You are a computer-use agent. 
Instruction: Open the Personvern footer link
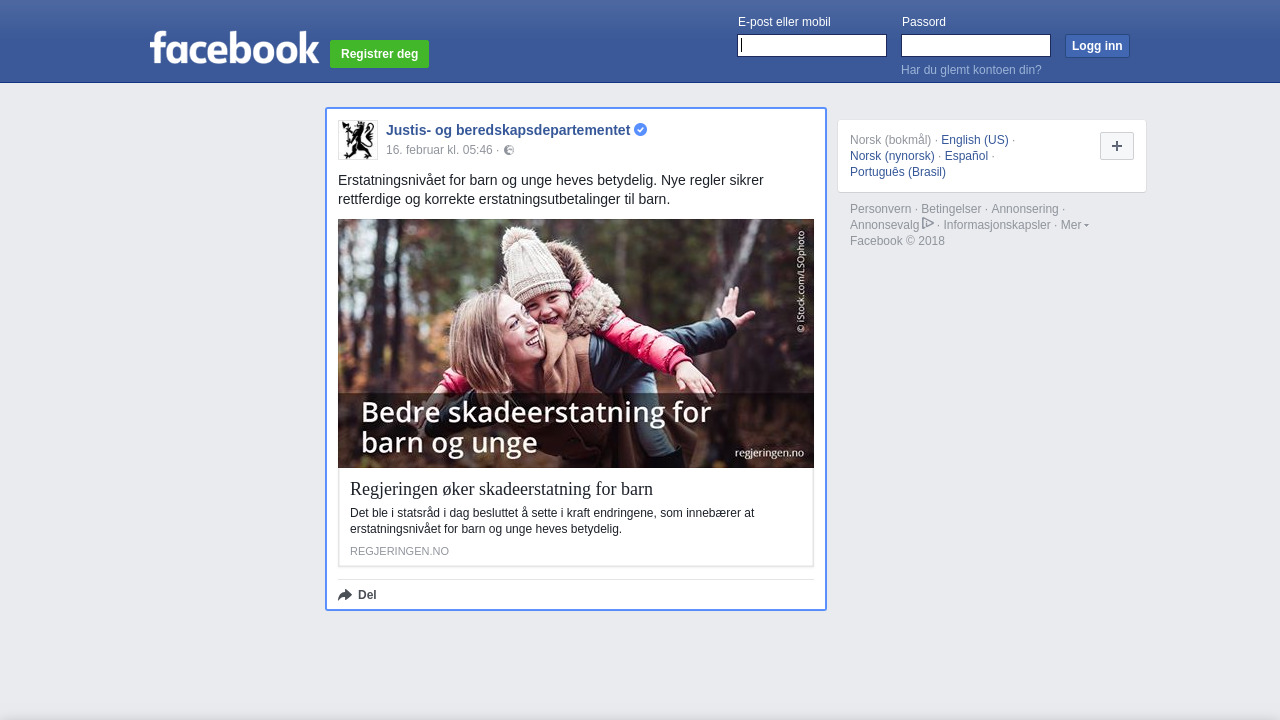click(881, 209)
